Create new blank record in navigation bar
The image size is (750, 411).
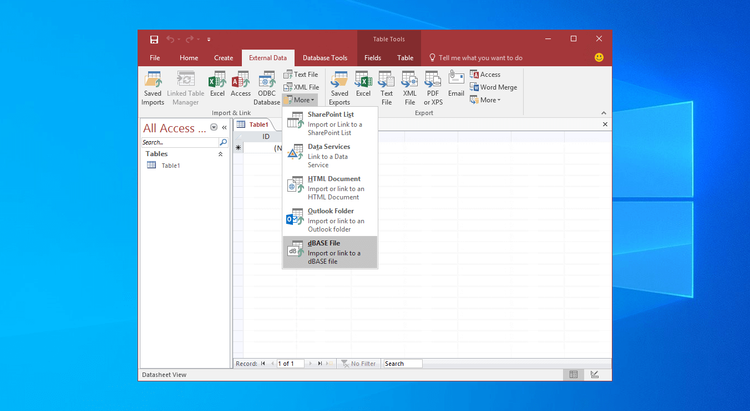(329, 364)
